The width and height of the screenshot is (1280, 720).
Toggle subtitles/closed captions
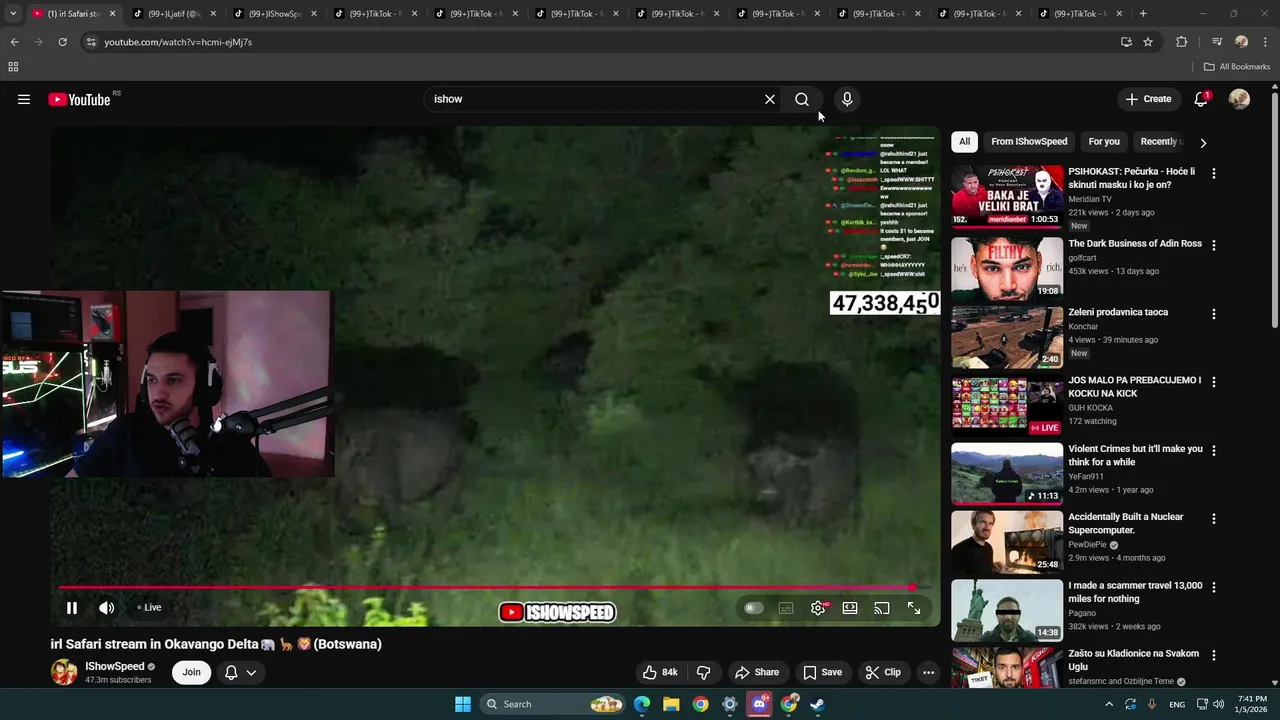[x=786, y=608]
